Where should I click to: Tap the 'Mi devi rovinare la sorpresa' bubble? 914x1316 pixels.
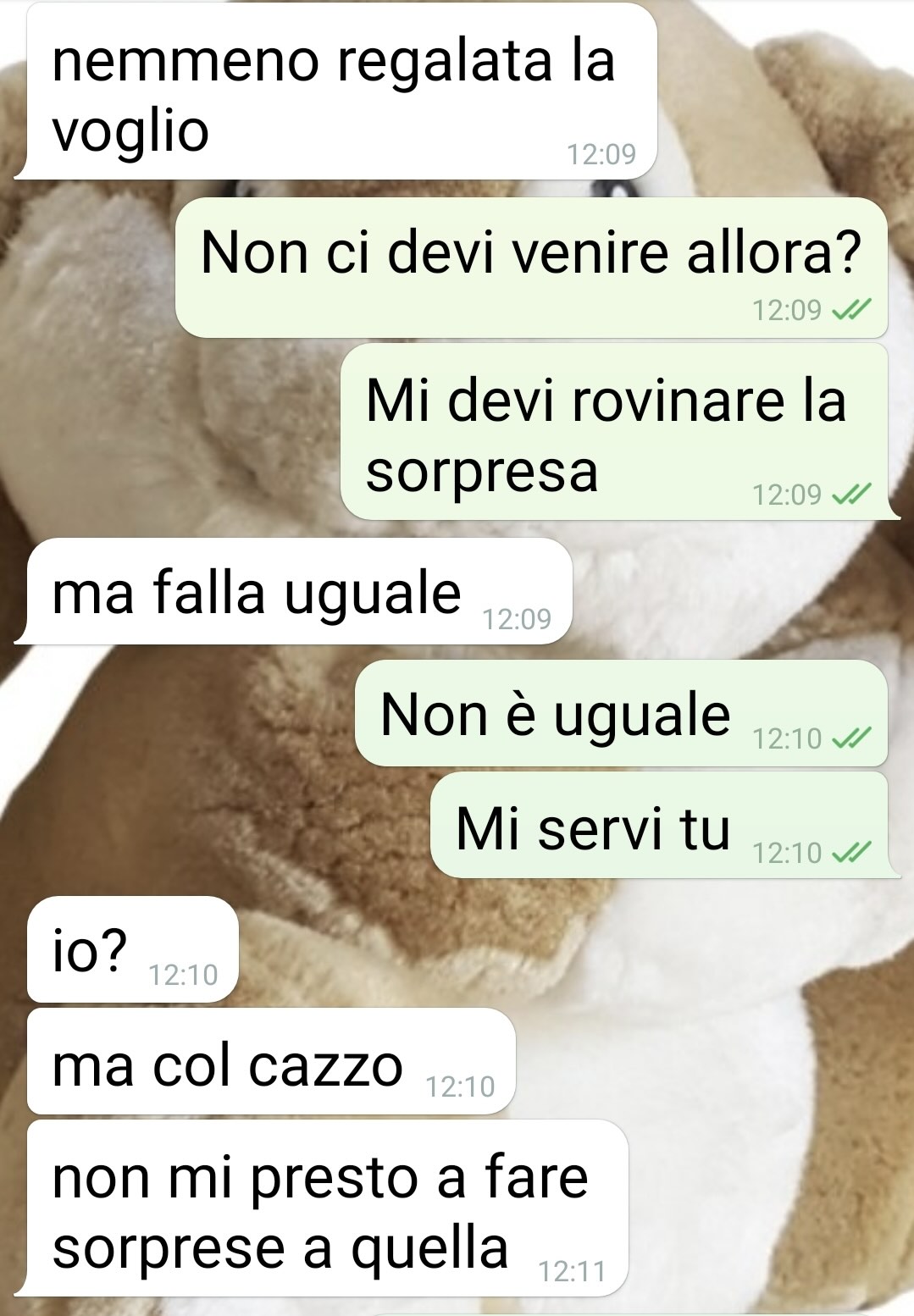618,432
